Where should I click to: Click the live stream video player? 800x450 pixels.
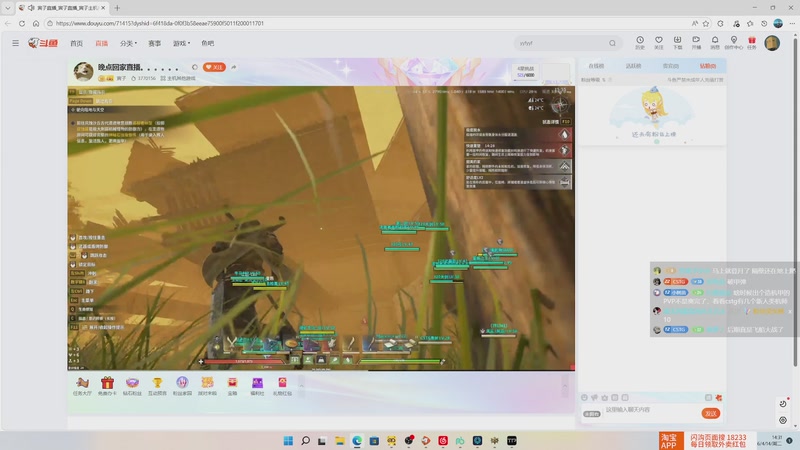click(x=321, y=228)
